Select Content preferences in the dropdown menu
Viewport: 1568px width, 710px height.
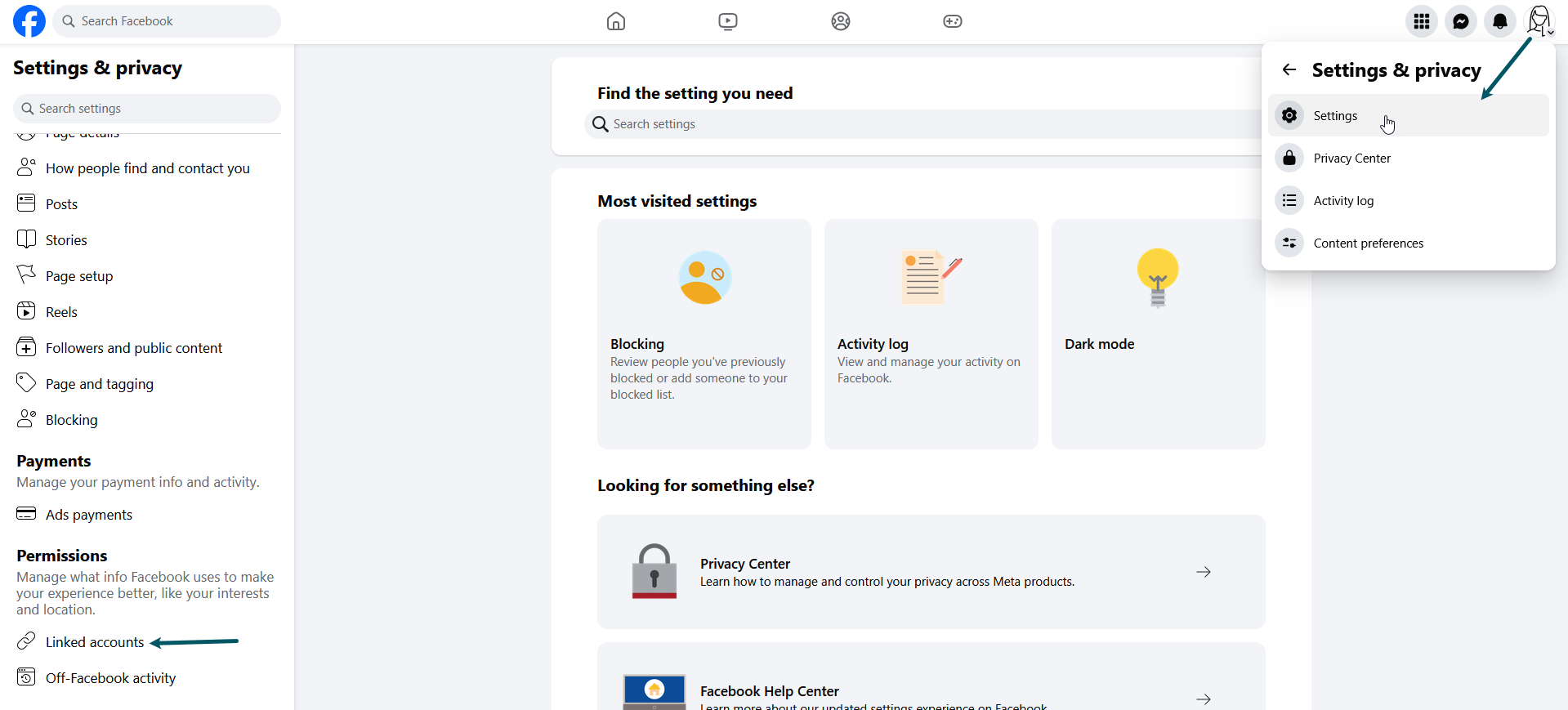[1409, 243]
